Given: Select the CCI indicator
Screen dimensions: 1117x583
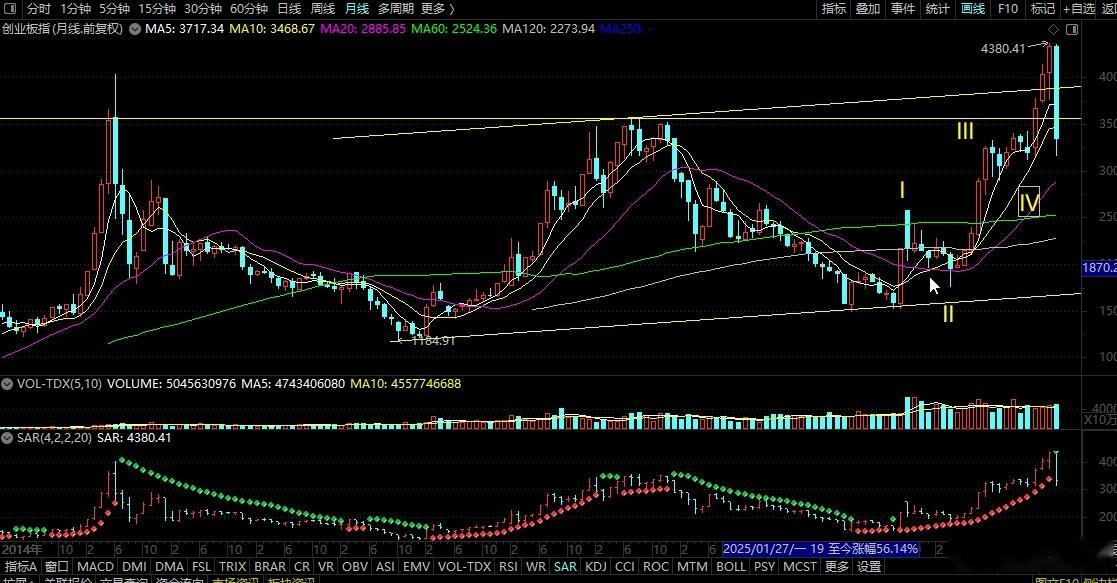Looking at the screenshot, I should (625, 567).
